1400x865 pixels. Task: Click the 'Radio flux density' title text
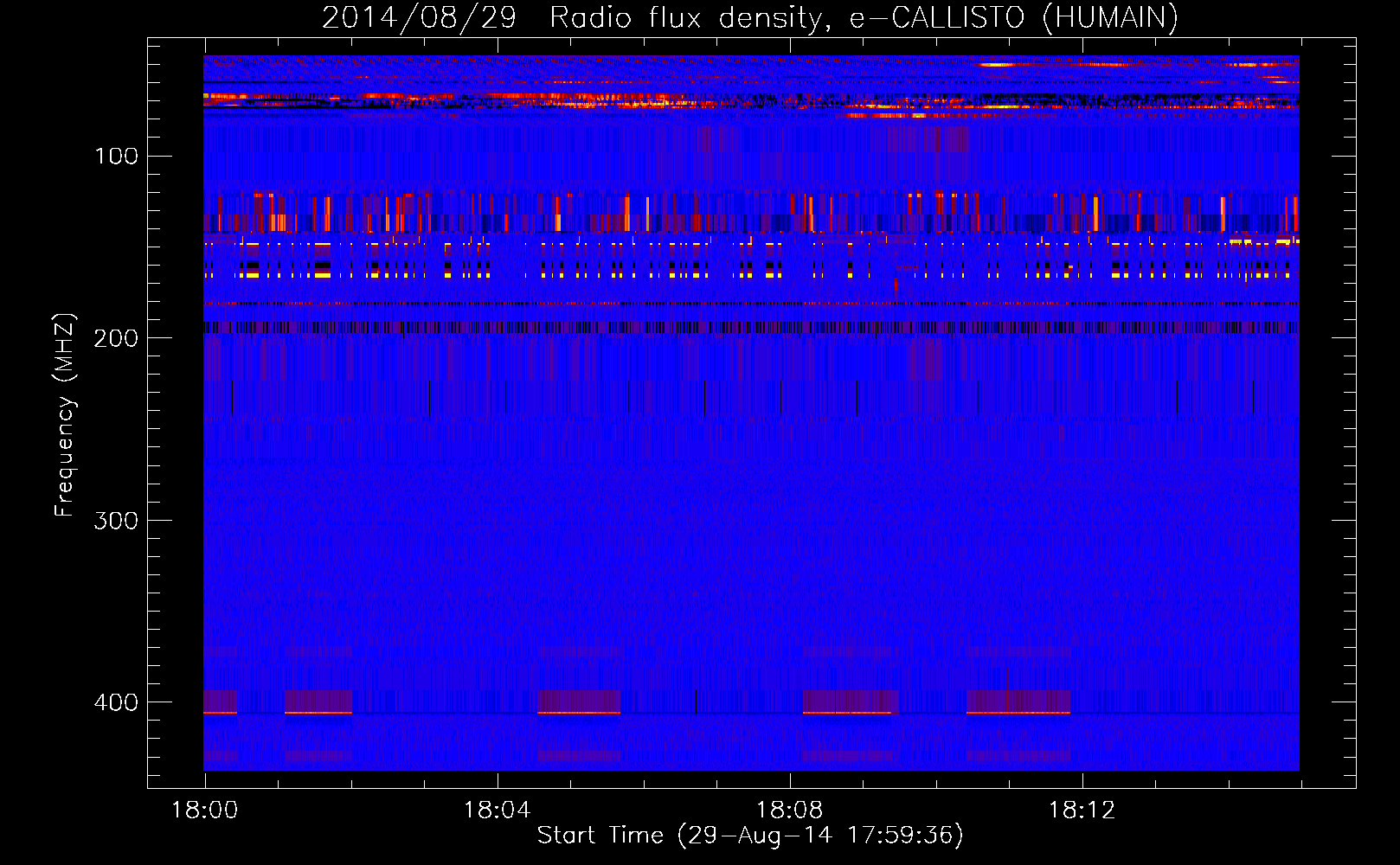[689, 17]
